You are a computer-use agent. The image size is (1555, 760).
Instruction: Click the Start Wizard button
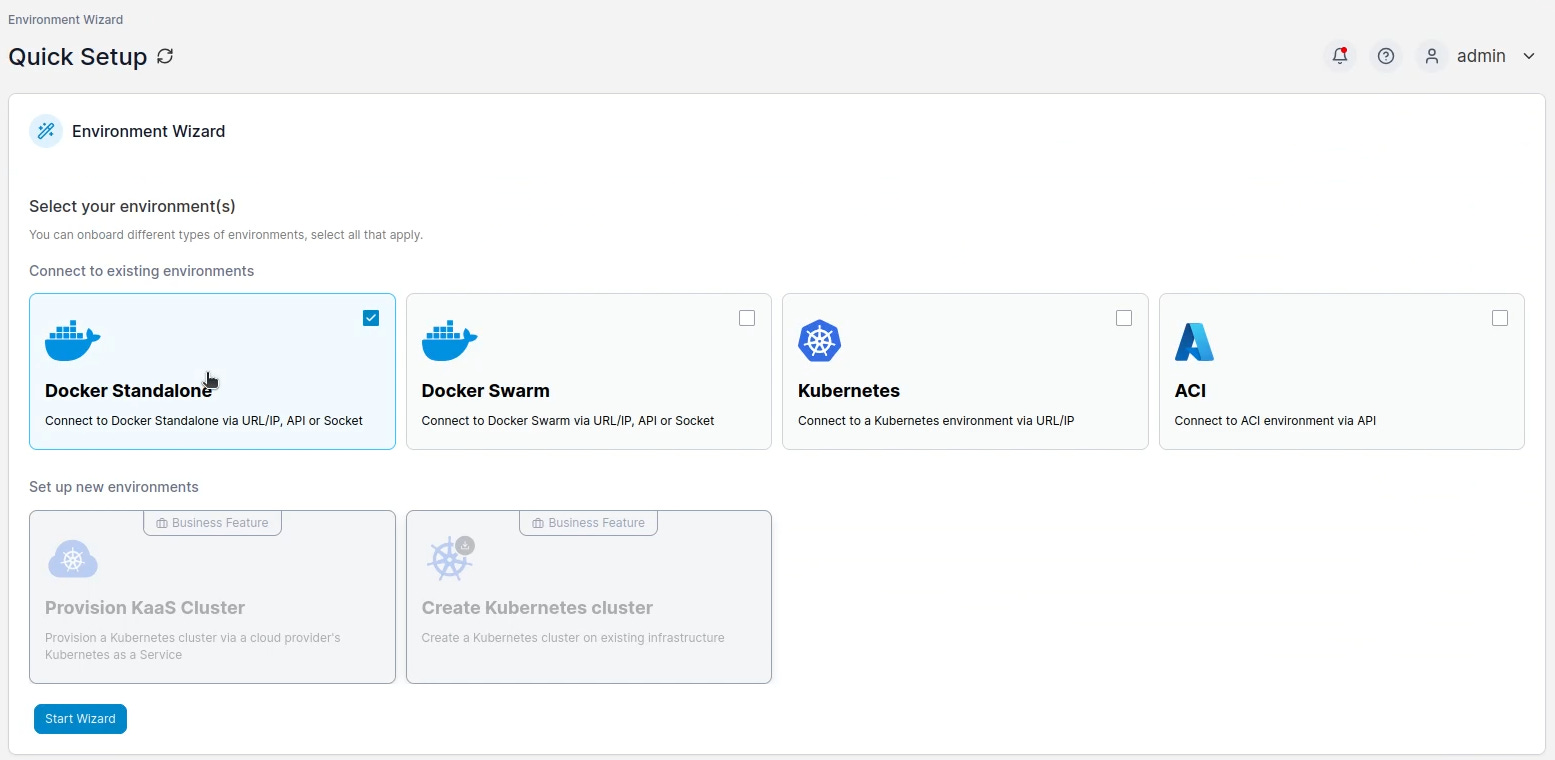tap(80, 719)
